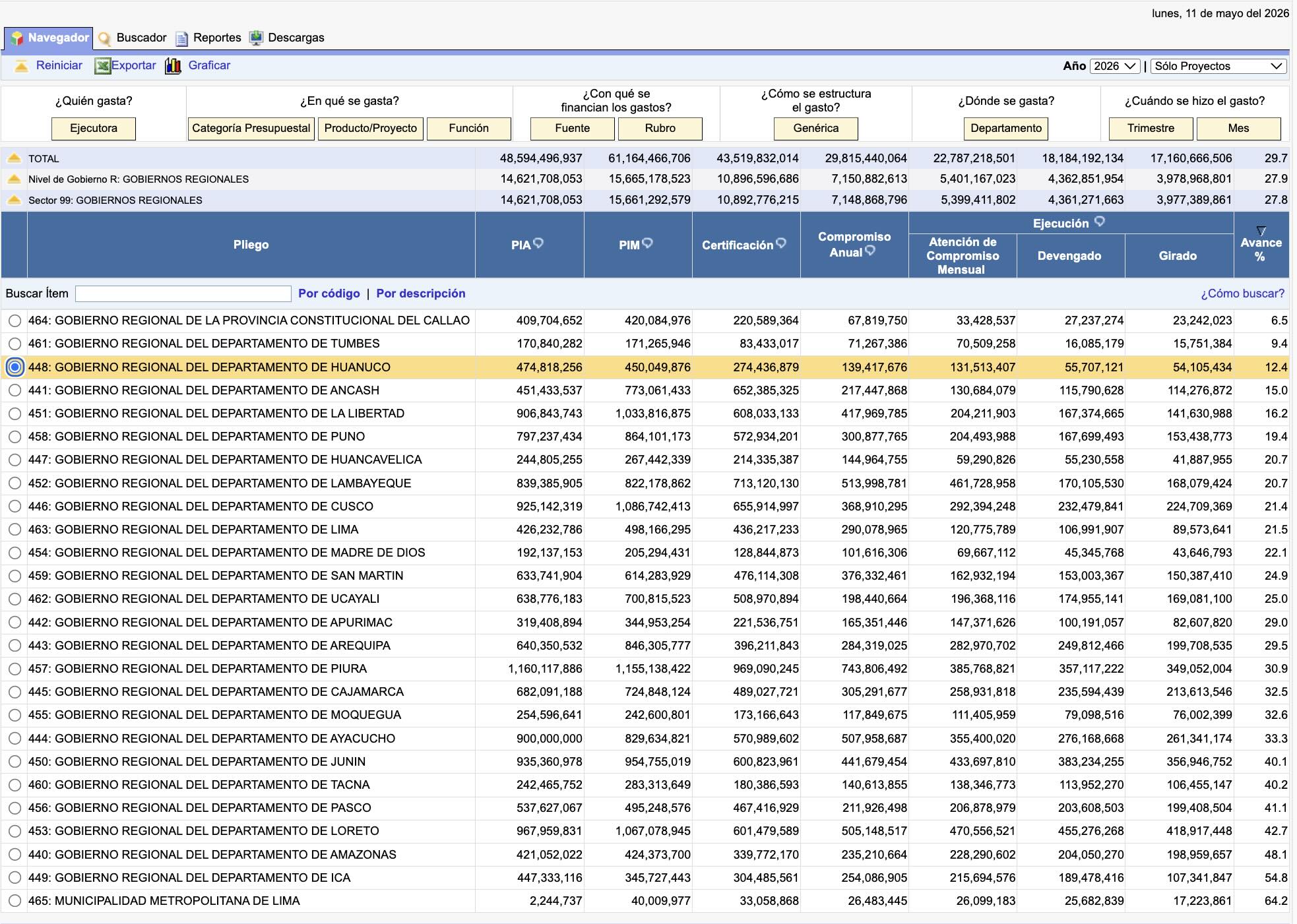Click the Amazonas Avance value 48.1
The height and width of the screenshot is (924, 1297).
(x=1276, y=855)
